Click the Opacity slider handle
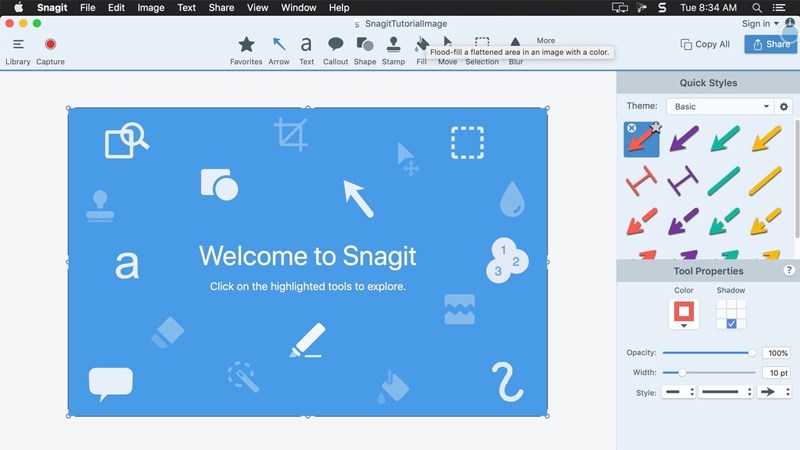This screenshot has width=800, height=450. click(752, 353)
